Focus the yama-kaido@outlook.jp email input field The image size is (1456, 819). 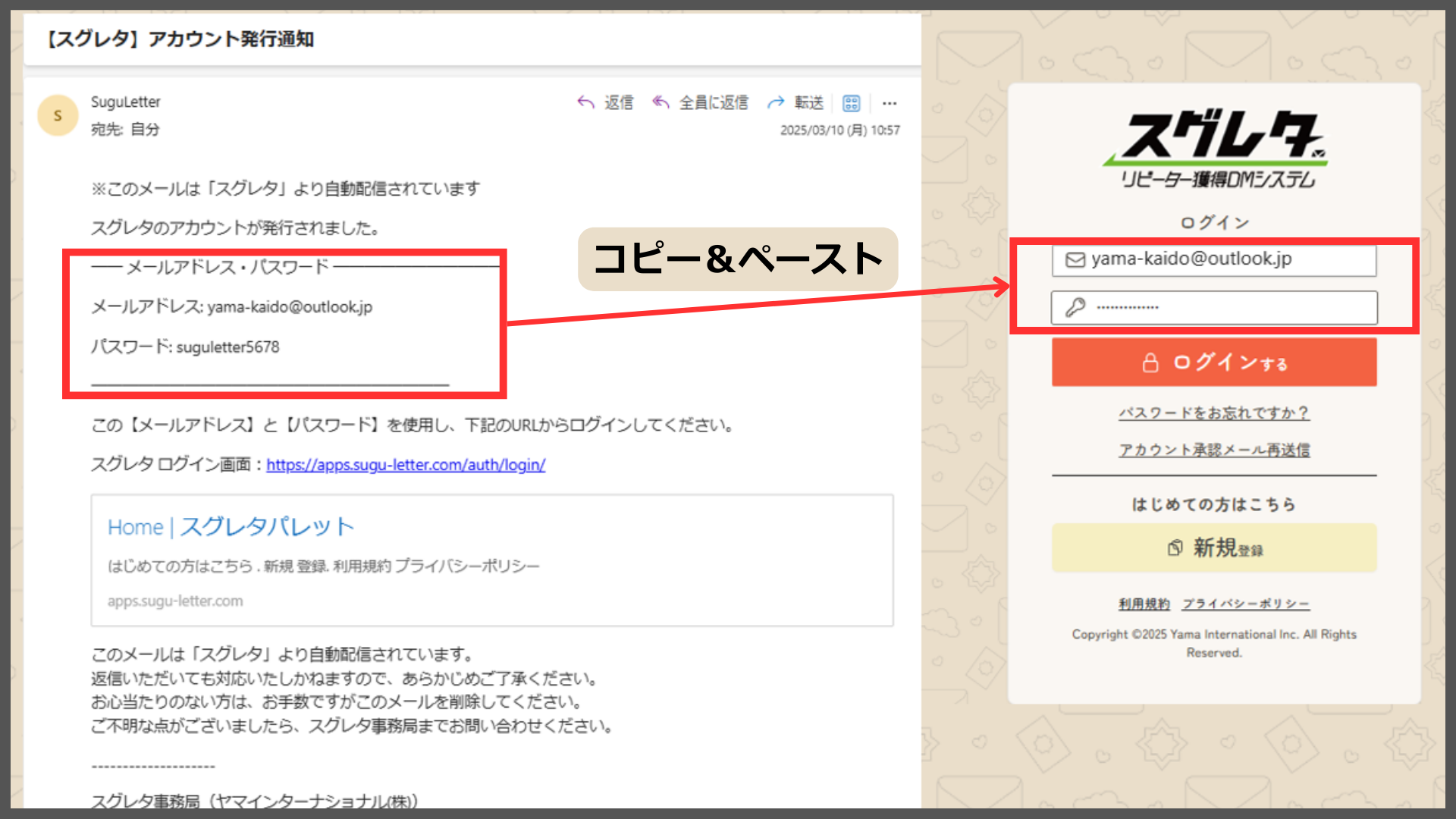(x=1228, y=260)
